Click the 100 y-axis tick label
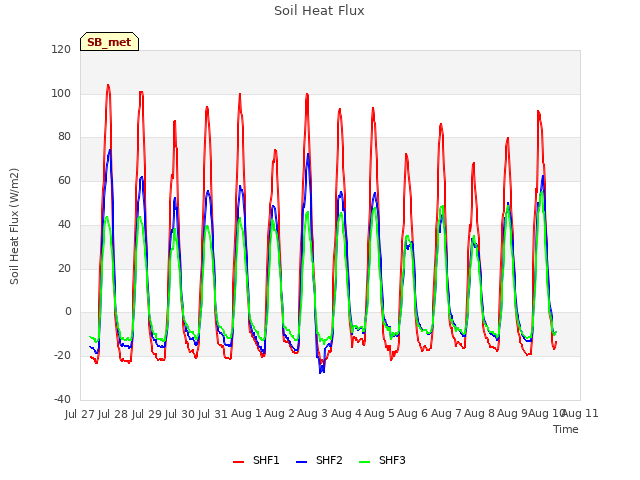This screenshot has height=480, width=640. coord(61,93)
